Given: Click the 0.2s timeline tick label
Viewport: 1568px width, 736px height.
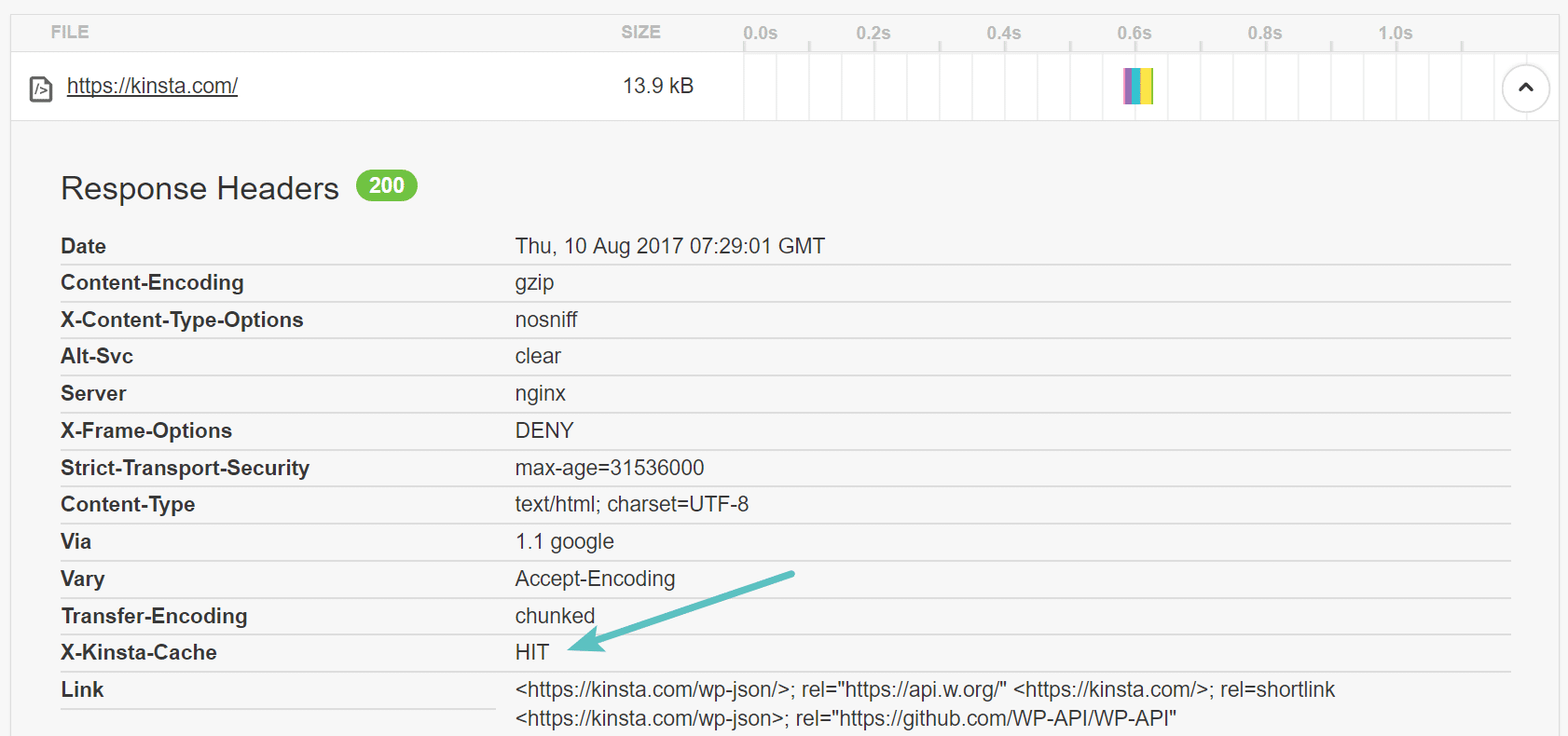Looking at the screenshot, I should point(873,33).
